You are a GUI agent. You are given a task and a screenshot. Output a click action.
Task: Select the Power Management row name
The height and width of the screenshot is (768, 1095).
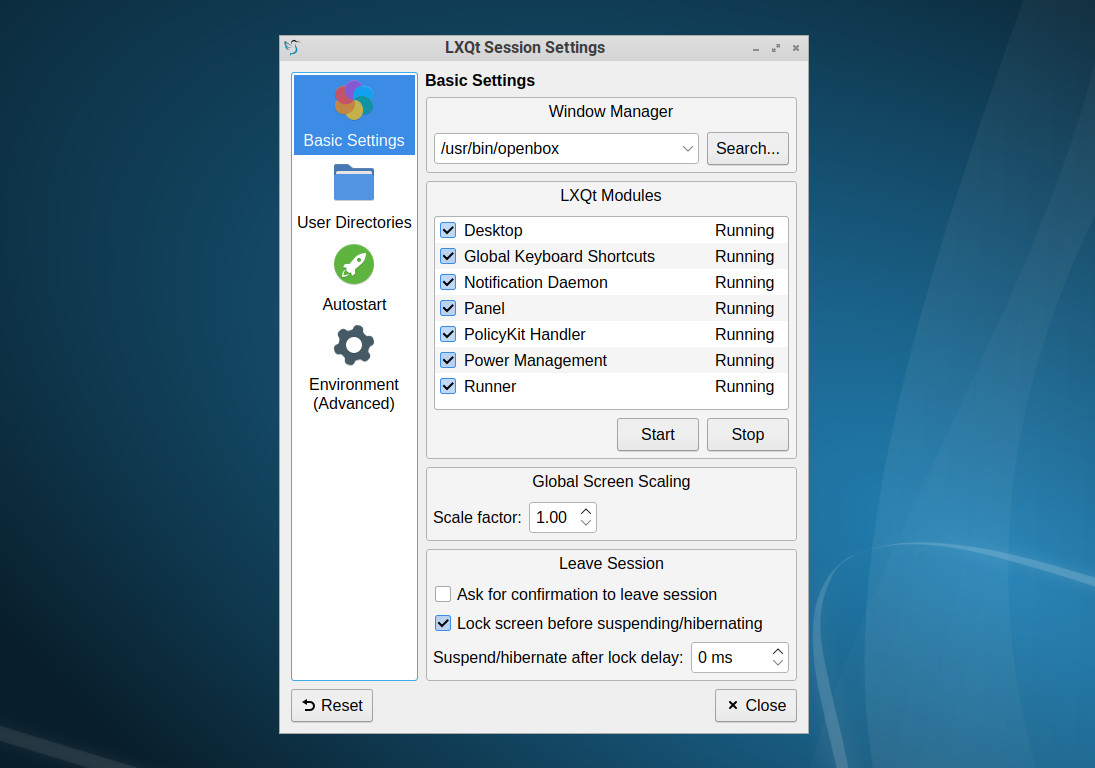click(536, 360)
